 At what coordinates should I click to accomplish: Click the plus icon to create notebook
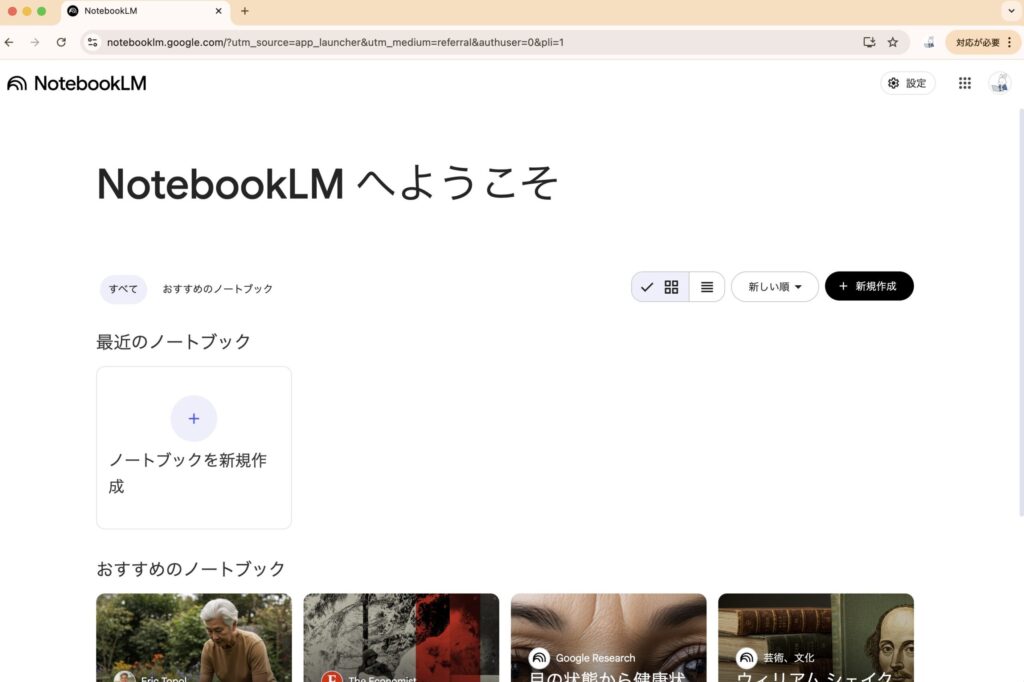click(x=194, y=418)
